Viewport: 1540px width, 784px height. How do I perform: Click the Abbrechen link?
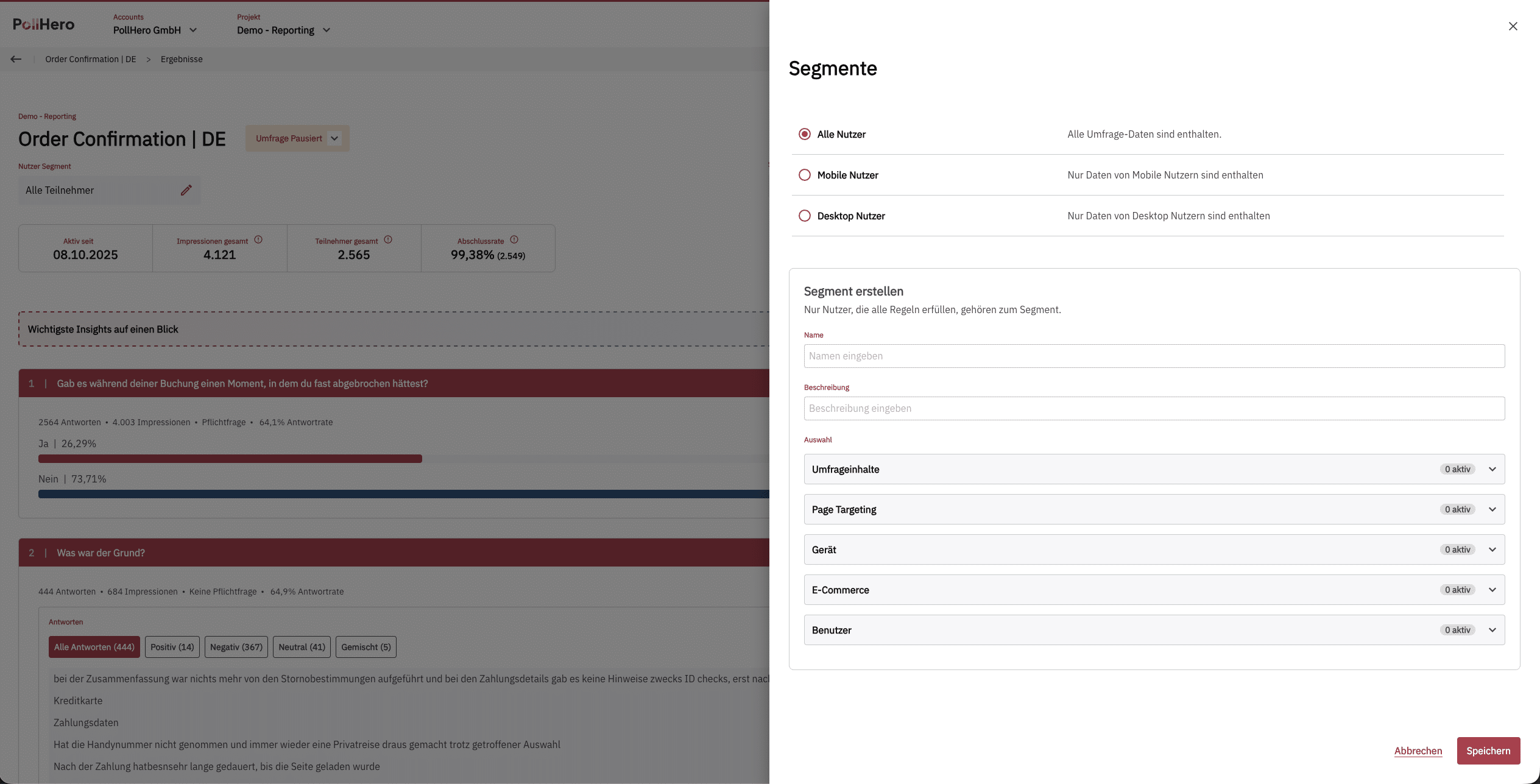pyautogui.click(x=1418, y=750)
